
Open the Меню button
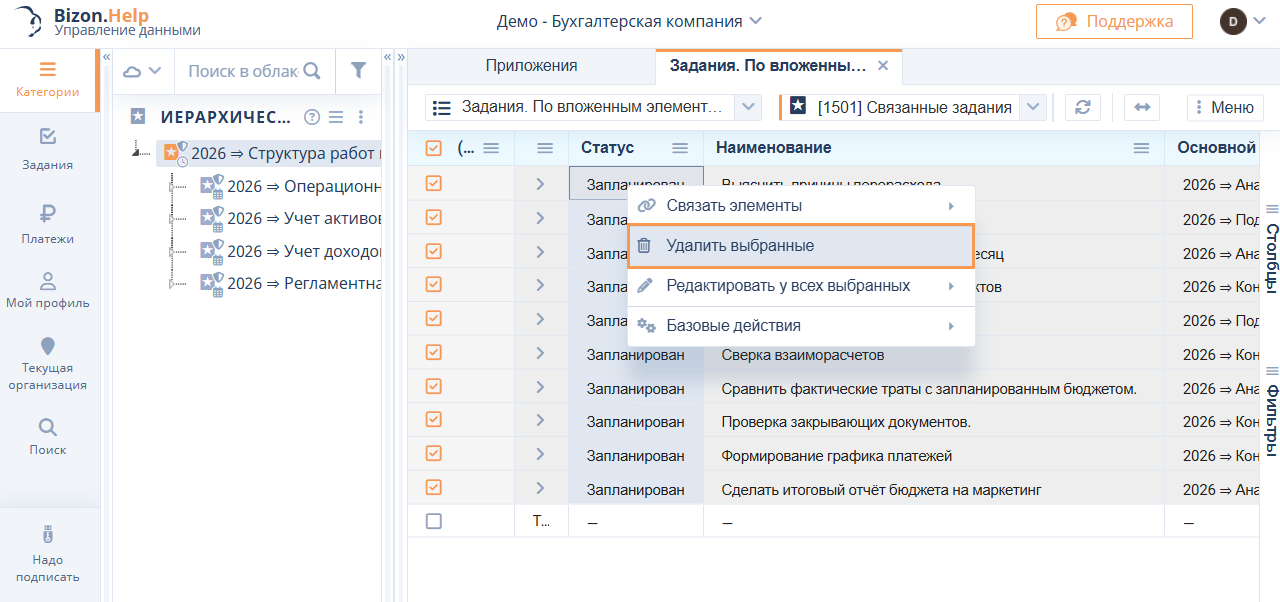coord(1222,108)
